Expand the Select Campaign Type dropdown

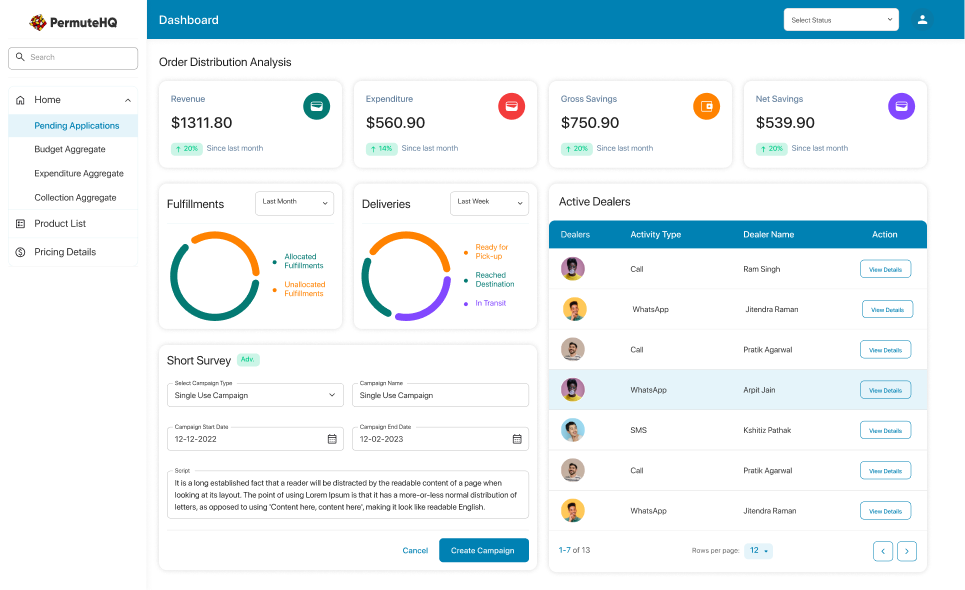pyautogui.click(x=255, y=395)
